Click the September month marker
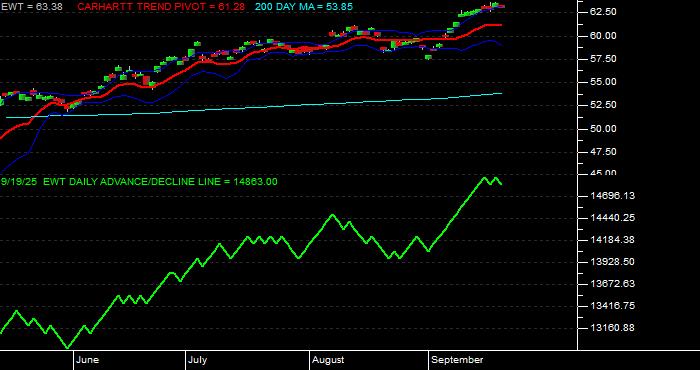This screenshot has width=700, height=370. 458,360
